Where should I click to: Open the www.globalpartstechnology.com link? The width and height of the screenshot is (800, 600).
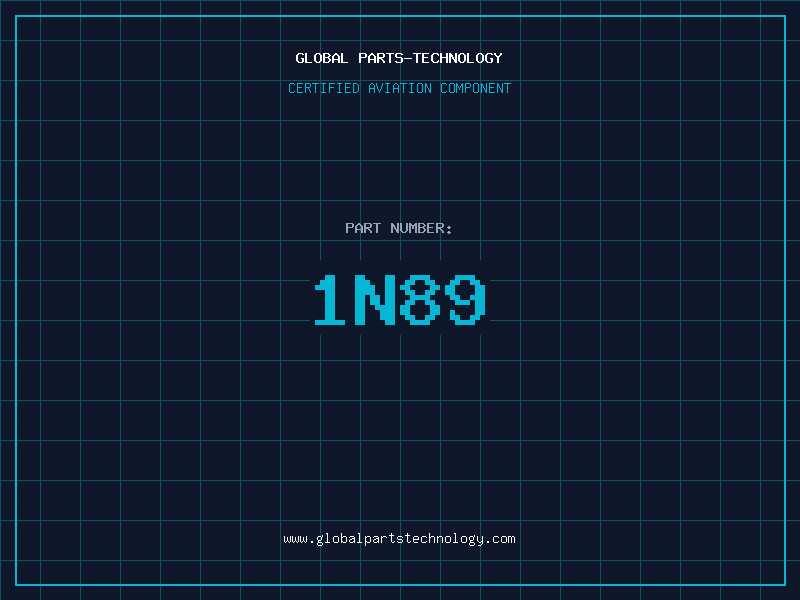tap(399, 539)
